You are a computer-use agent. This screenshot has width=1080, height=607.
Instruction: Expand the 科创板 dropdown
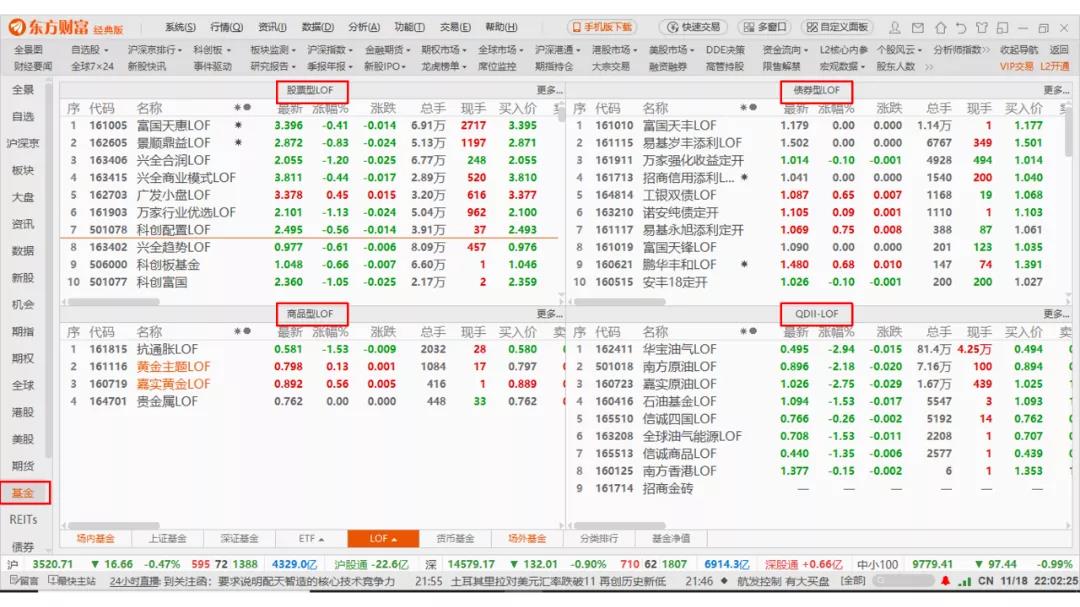coord(212,50)
